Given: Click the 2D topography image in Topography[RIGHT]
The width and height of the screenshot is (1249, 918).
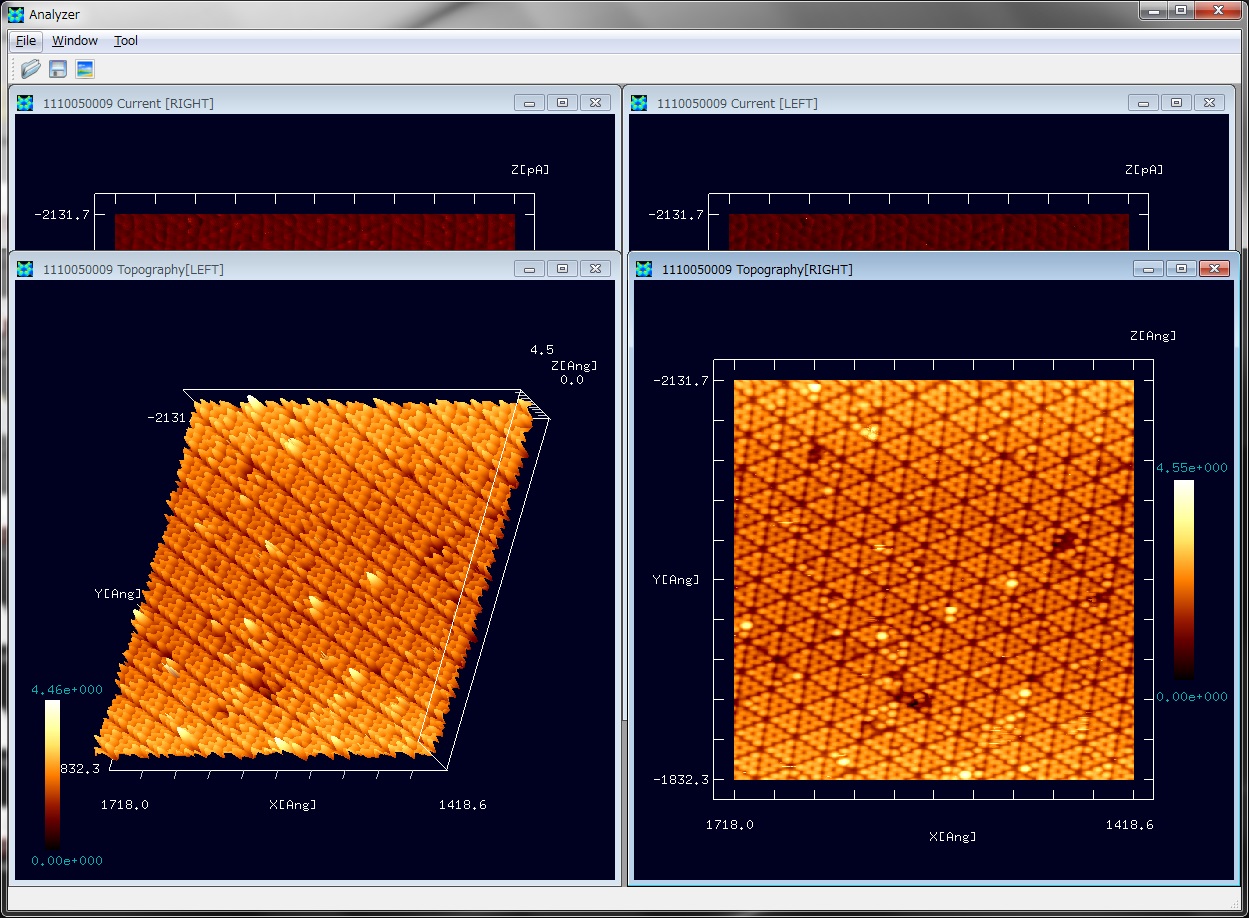Looking at the screenshot, I should tap(933, 580).
